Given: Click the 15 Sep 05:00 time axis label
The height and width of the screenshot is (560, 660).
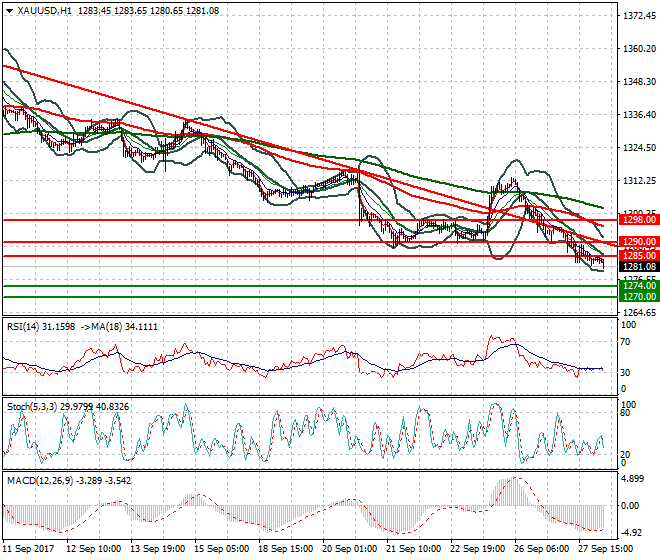Looking at the screenshot, I should click(221, 549).
